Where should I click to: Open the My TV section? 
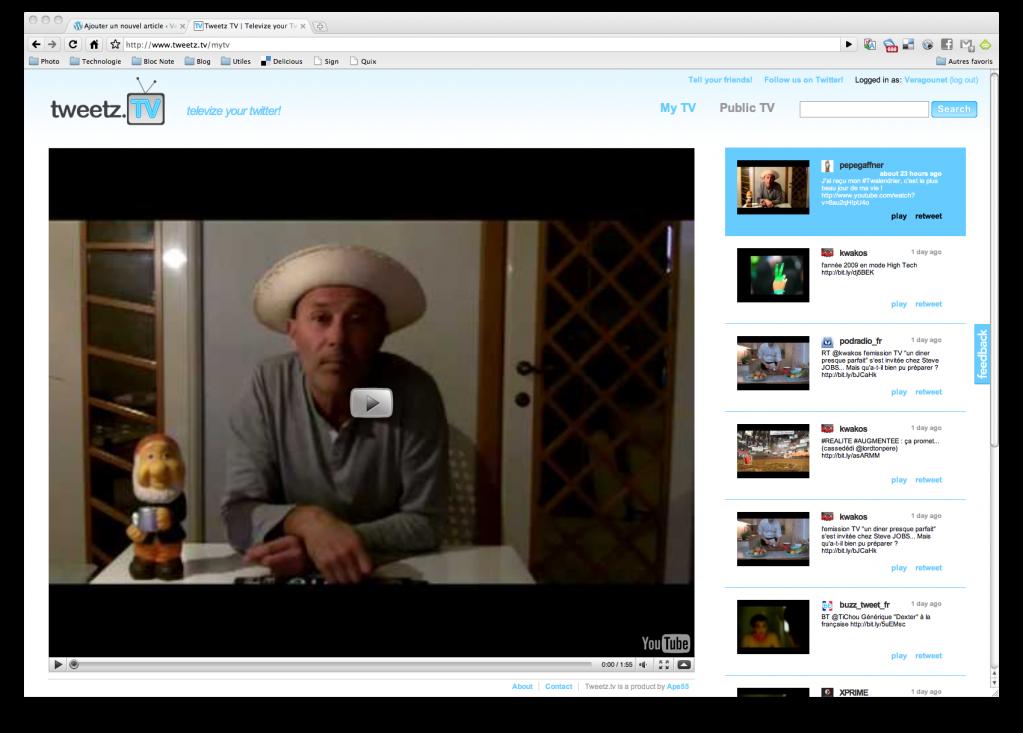click(678, 108)
